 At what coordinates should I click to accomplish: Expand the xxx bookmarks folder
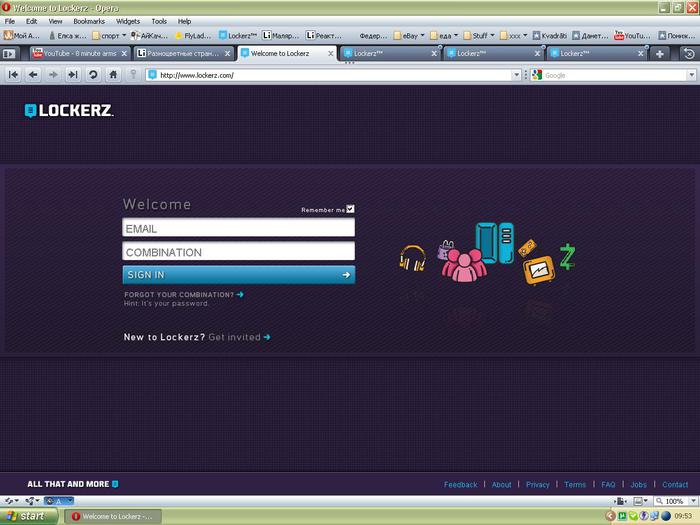click(x=514, y=35)
